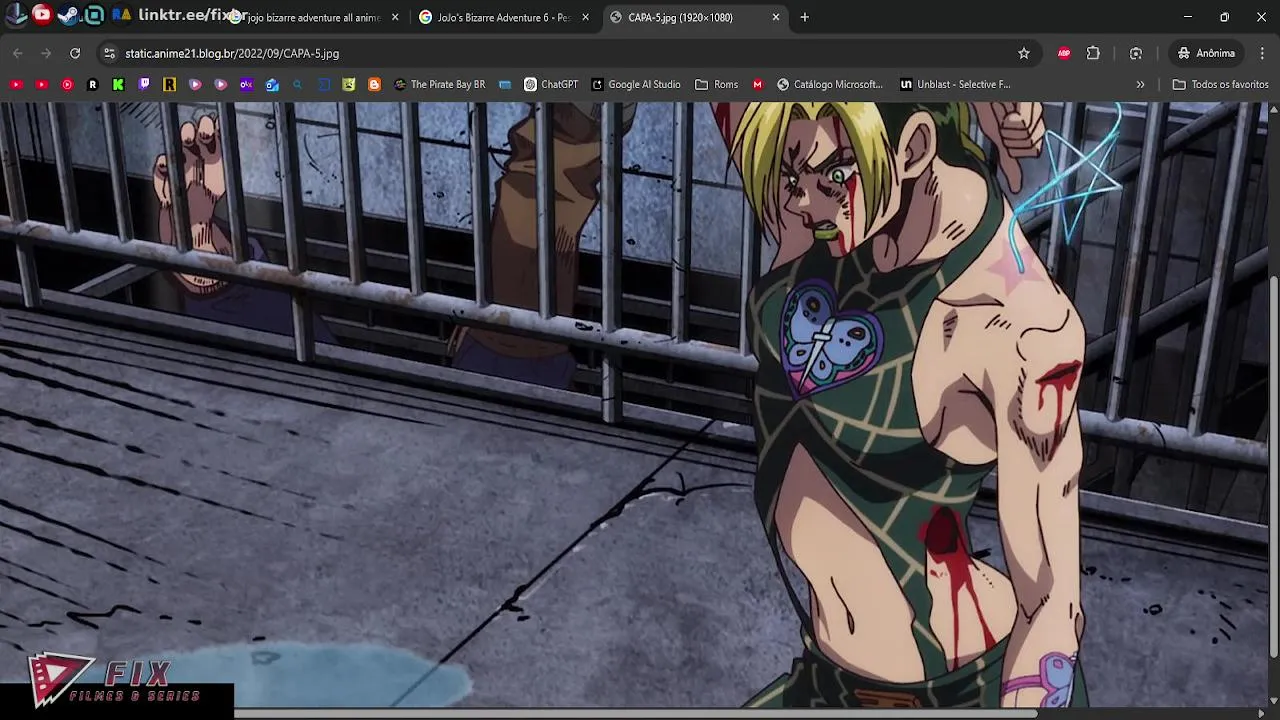Screen dimensions: 1280x720
Task: Open The Pirate Bay BR bookmark
Action: (439, 85)
